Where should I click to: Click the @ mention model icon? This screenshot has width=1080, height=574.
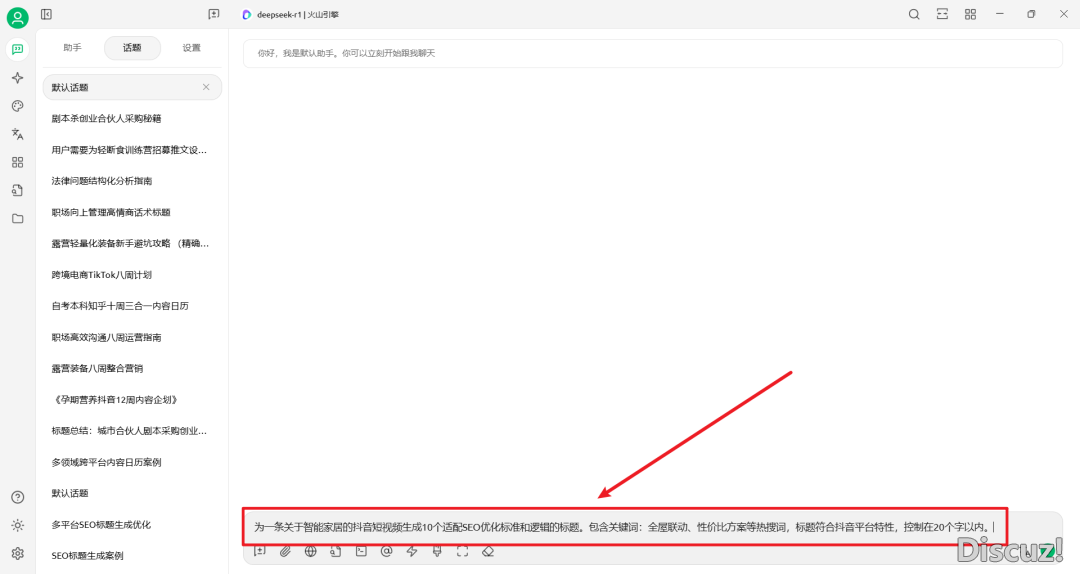click(x=386, y=551)
